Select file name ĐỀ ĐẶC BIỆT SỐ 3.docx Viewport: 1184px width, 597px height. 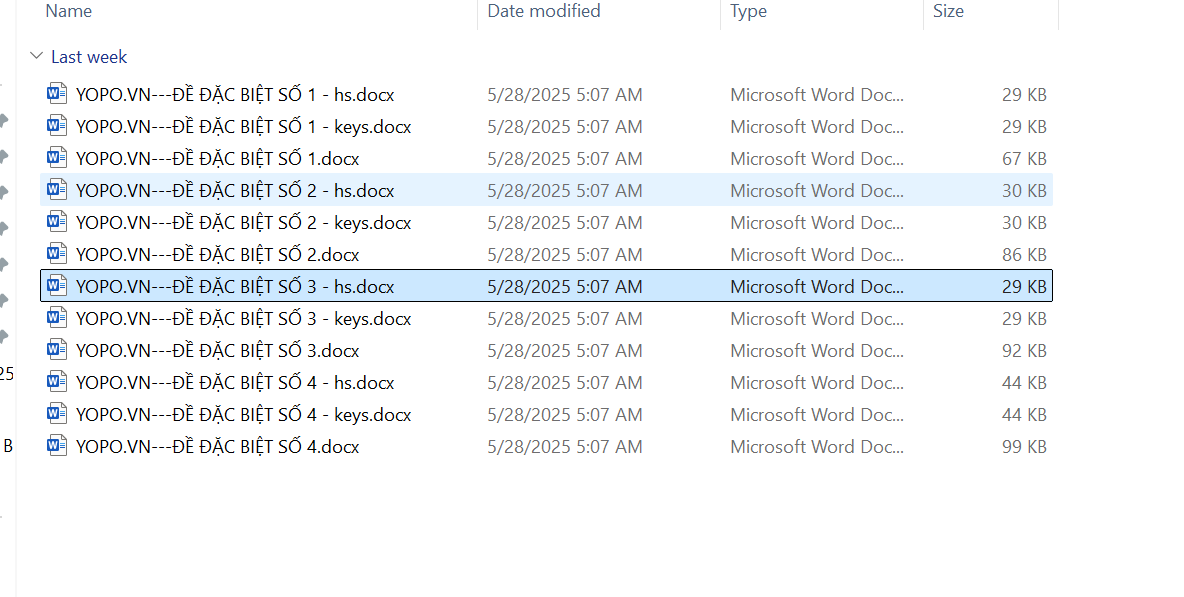(x=217, y=351)
